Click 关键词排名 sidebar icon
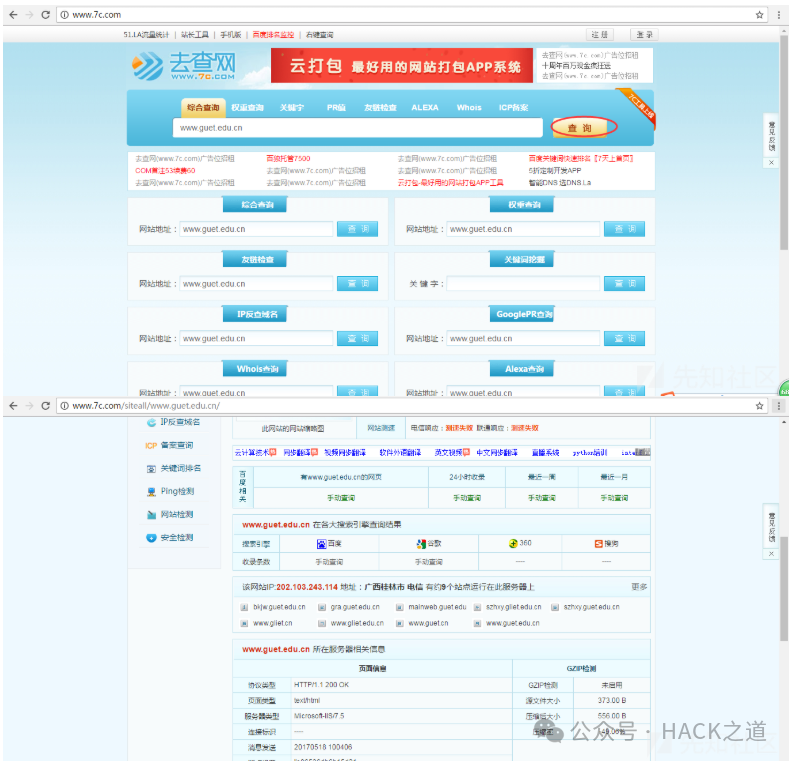This screenshot has height=763, width=792. (x=151, y=469)
